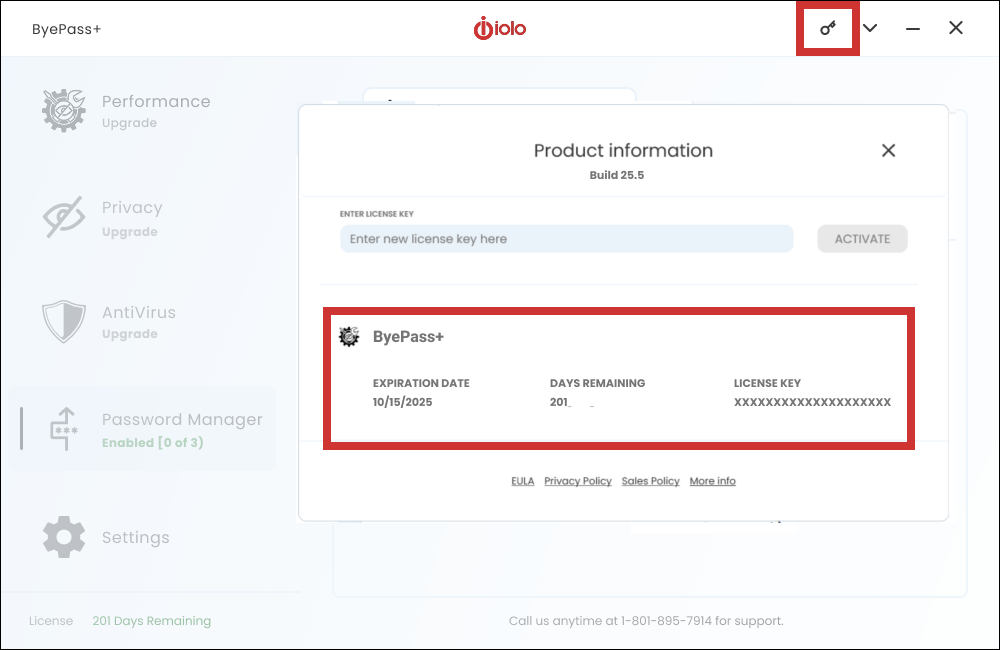Click Upgrade under Privacy
The height and width of the screenshot is (650, 1000).
pos(129,232)
